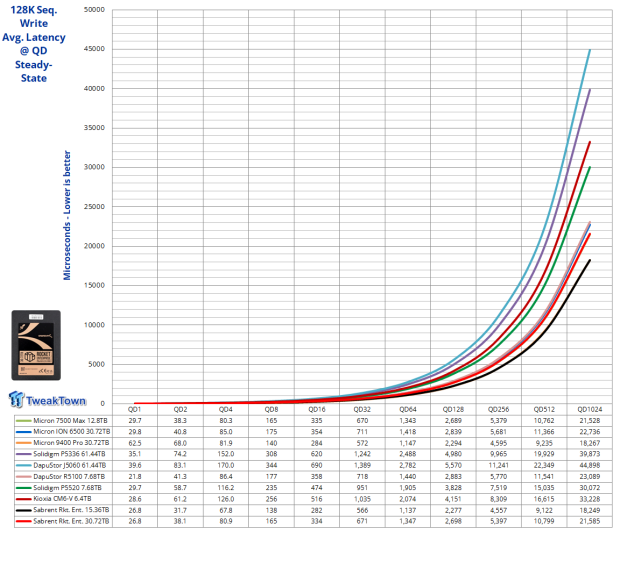
Task: Click the '11,241' DapuStor J5060 QD256 cell
Action: [x=499, y=465]
